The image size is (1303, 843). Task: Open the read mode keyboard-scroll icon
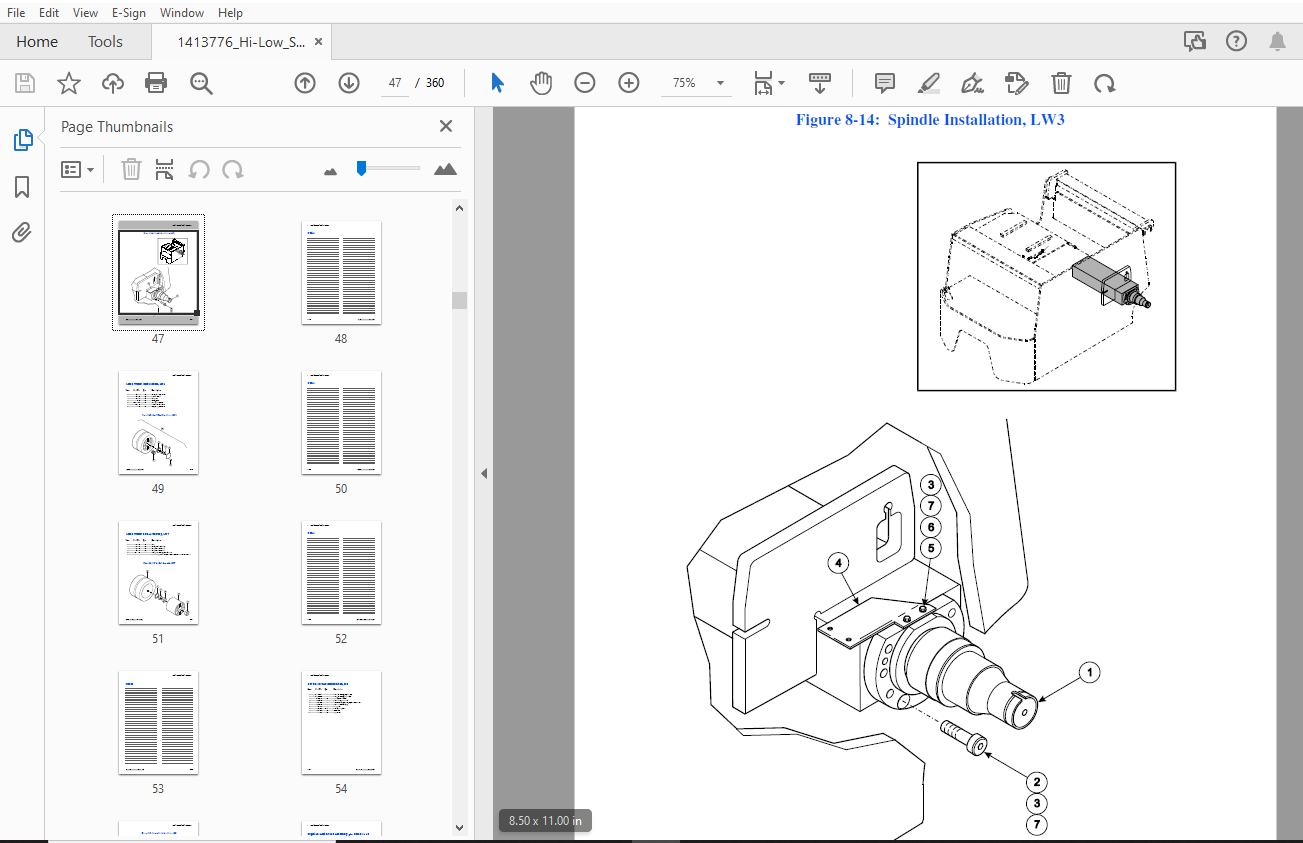(820, 83)
